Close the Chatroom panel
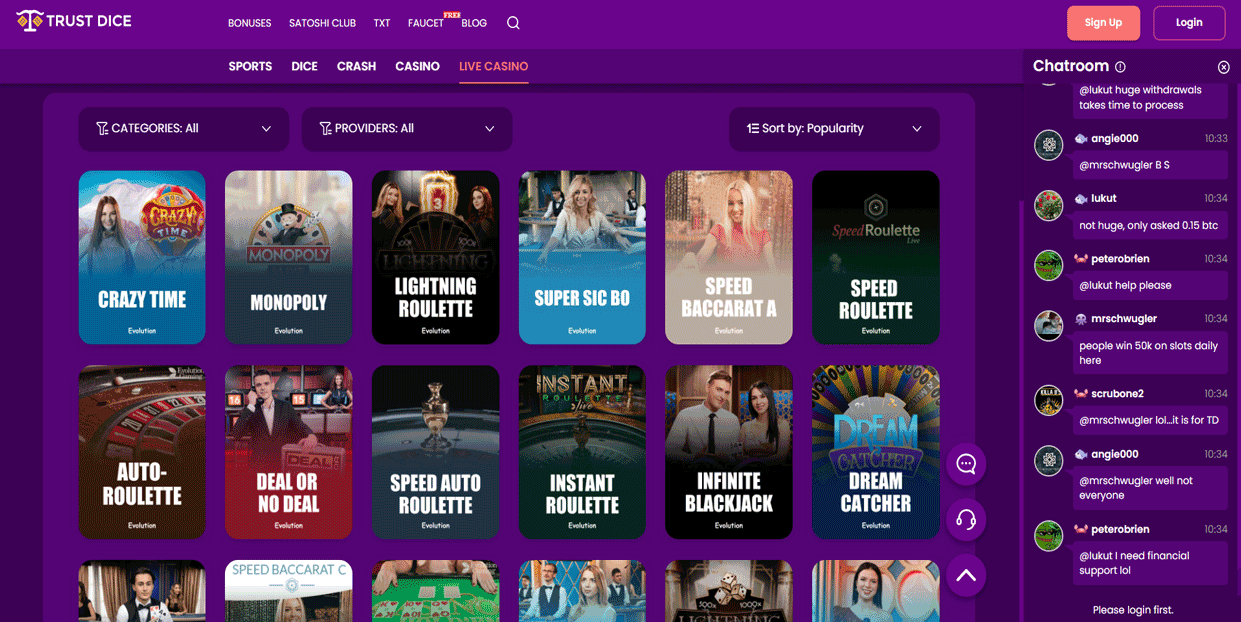Viewport: 1241px width, 622px height. [1223, 67]
